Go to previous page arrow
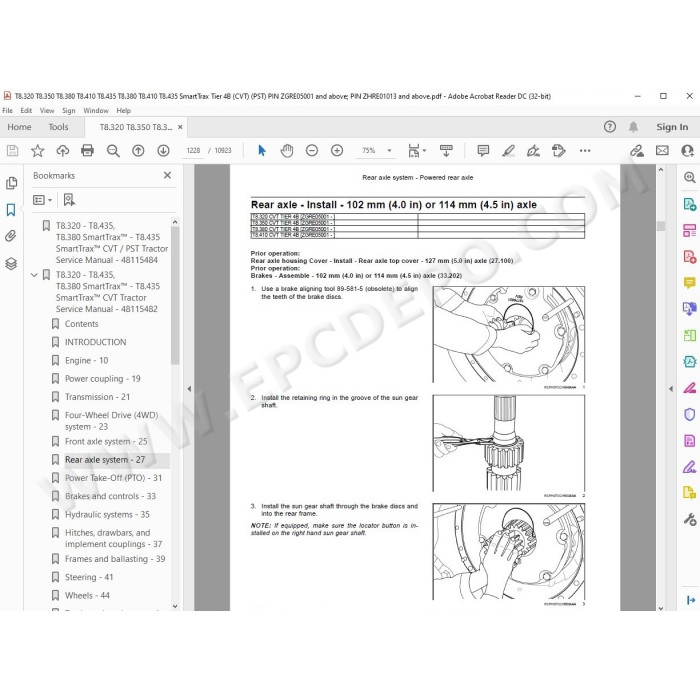 pyautogui.click(x=138, y=151)
